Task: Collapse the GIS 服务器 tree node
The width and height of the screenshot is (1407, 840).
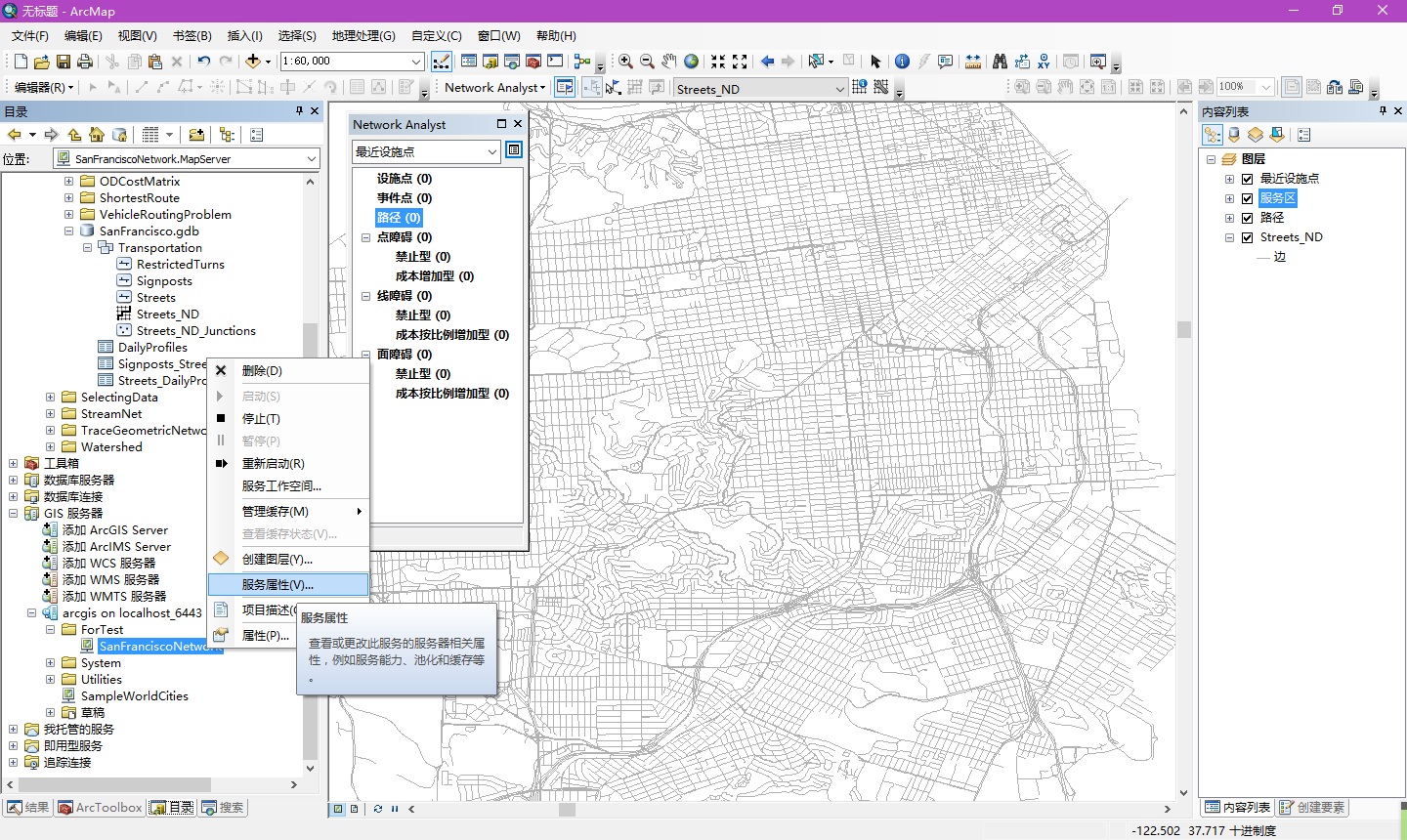Action: coord(14,513)
